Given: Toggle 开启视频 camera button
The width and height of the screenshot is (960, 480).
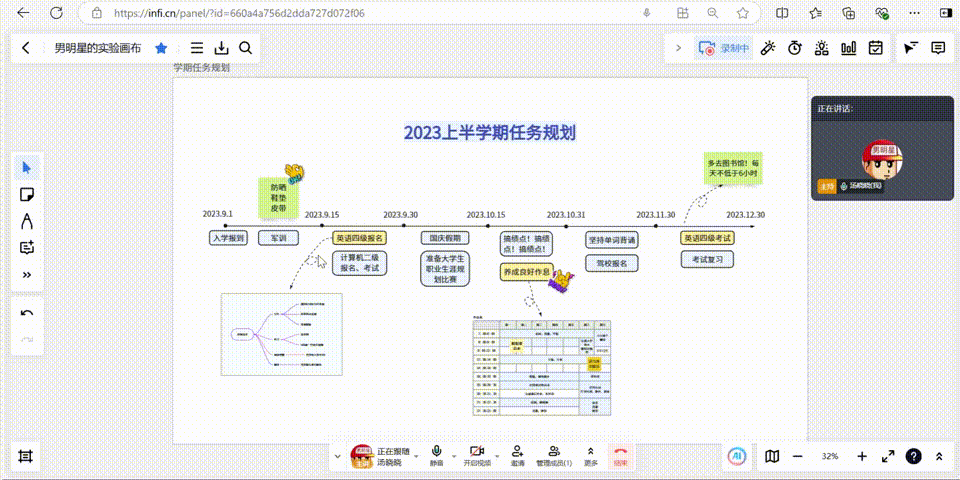Looking at the screenshot, I should click(477, 456).
